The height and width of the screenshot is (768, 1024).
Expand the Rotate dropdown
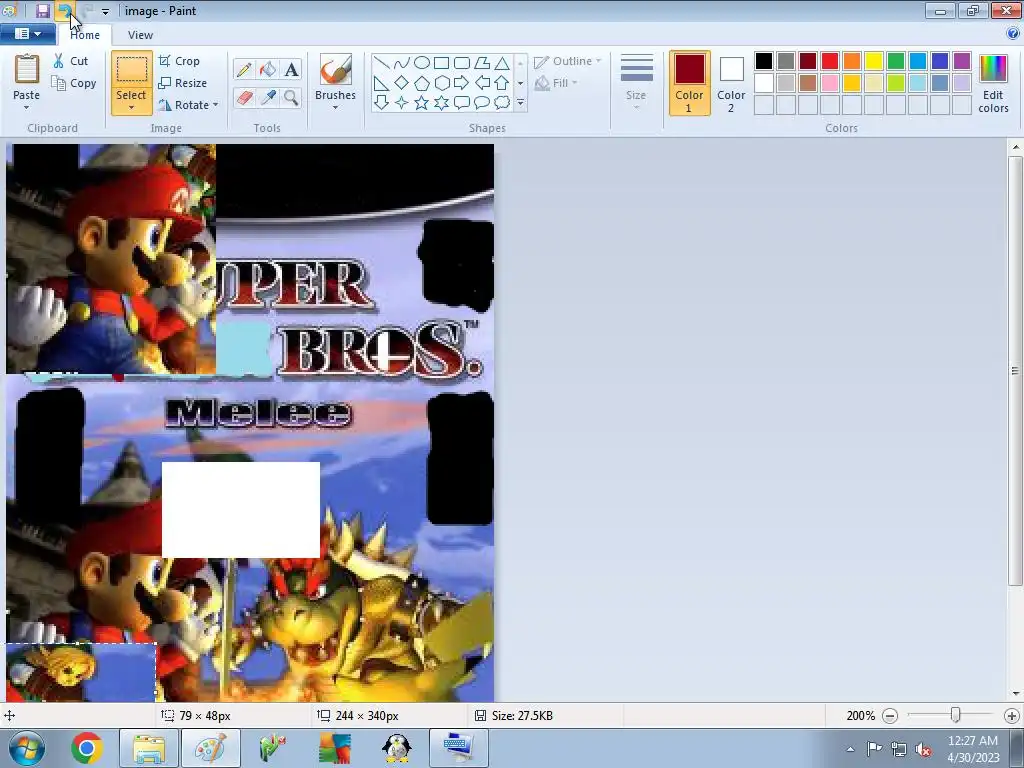(216, 105)
